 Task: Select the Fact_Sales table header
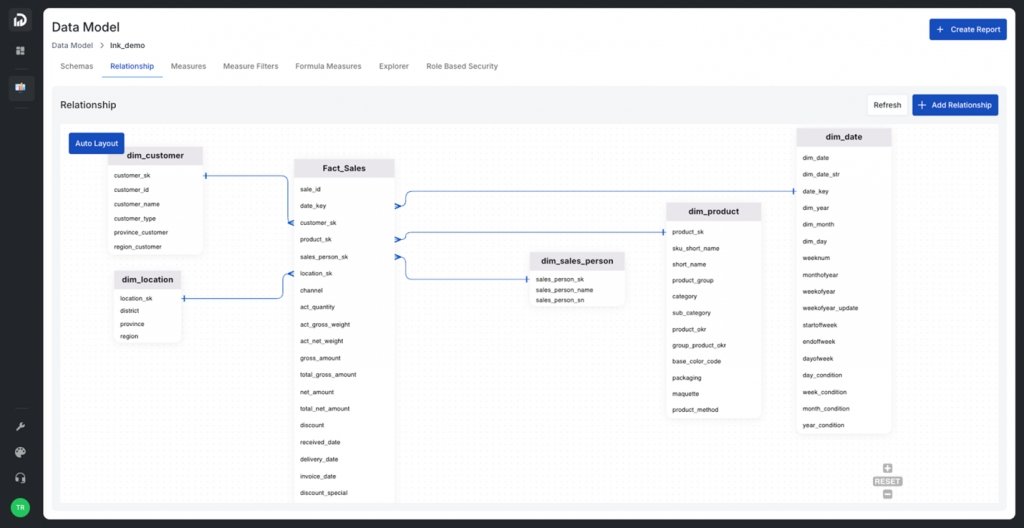[344, 168]
